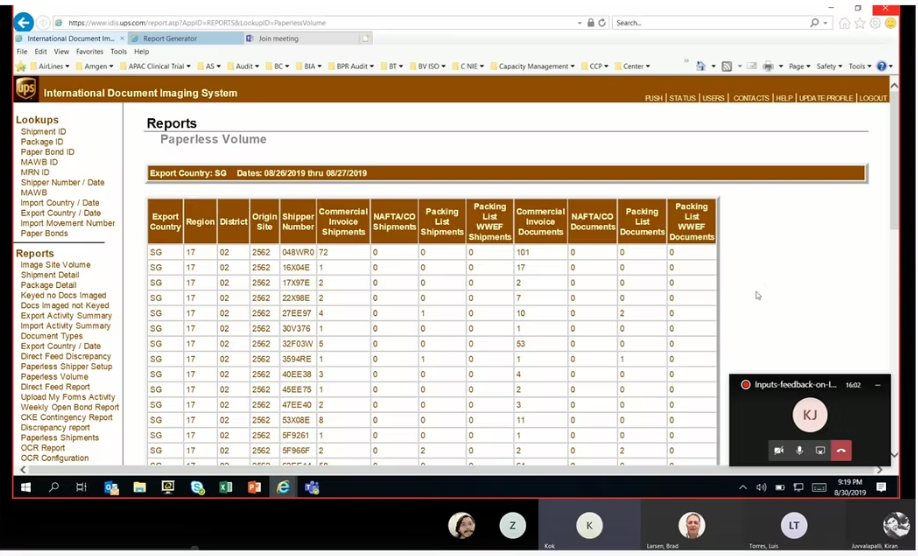Click share screen icon in call popup

pos(820,451)
